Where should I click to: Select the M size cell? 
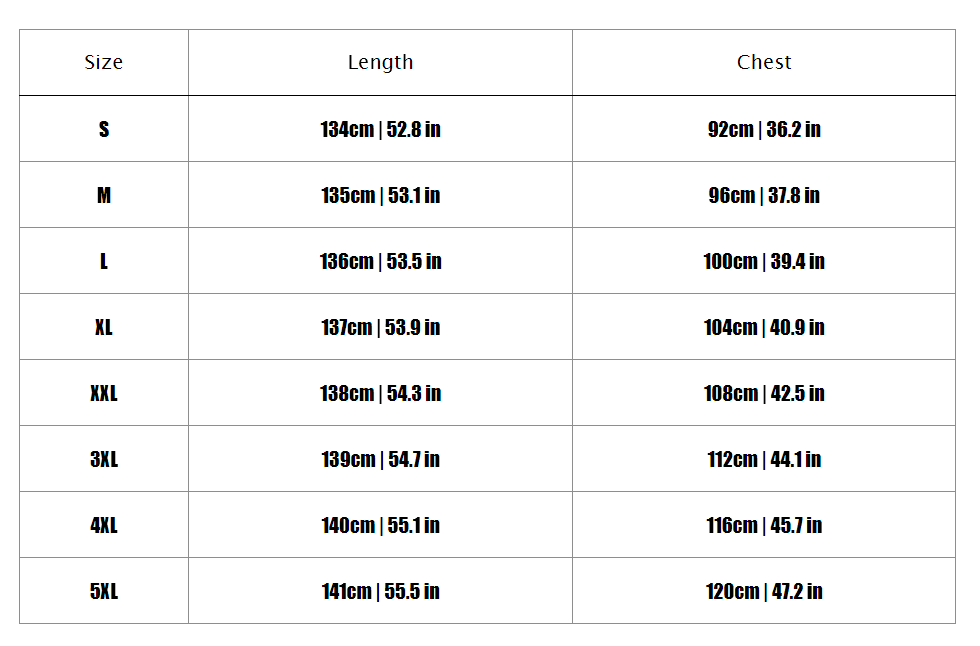coord(104,195)
